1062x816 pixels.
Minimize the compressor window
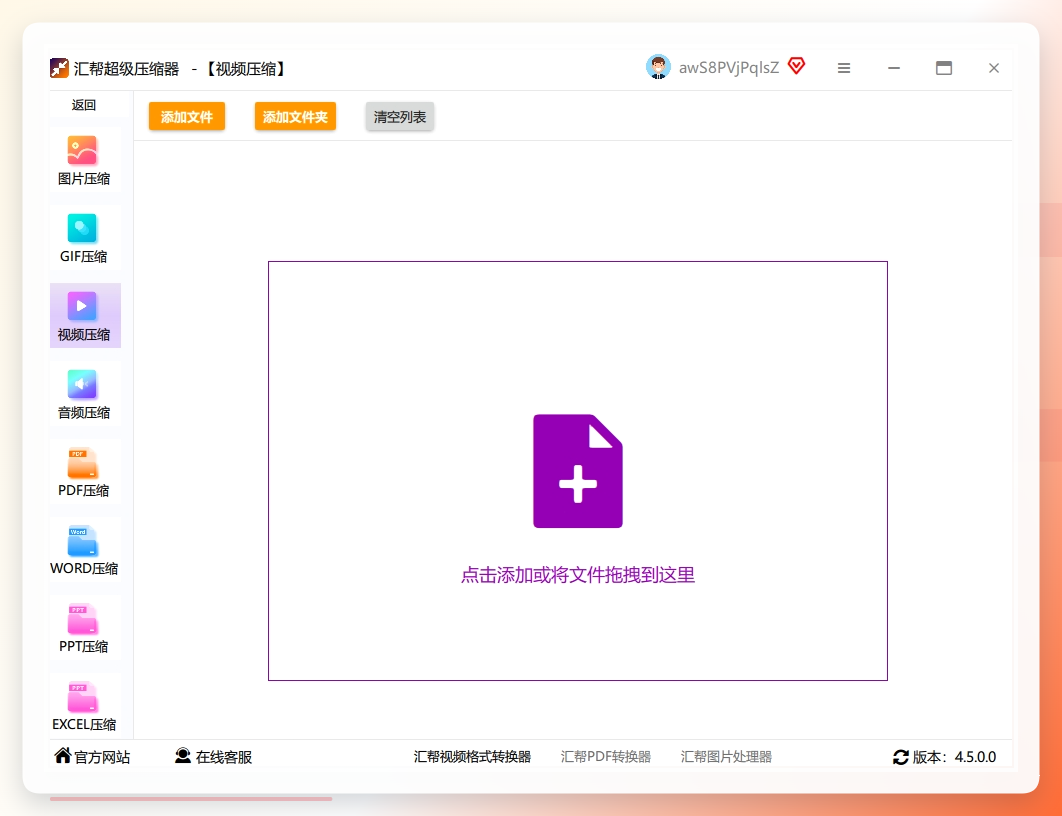click(x=894, y=68)
